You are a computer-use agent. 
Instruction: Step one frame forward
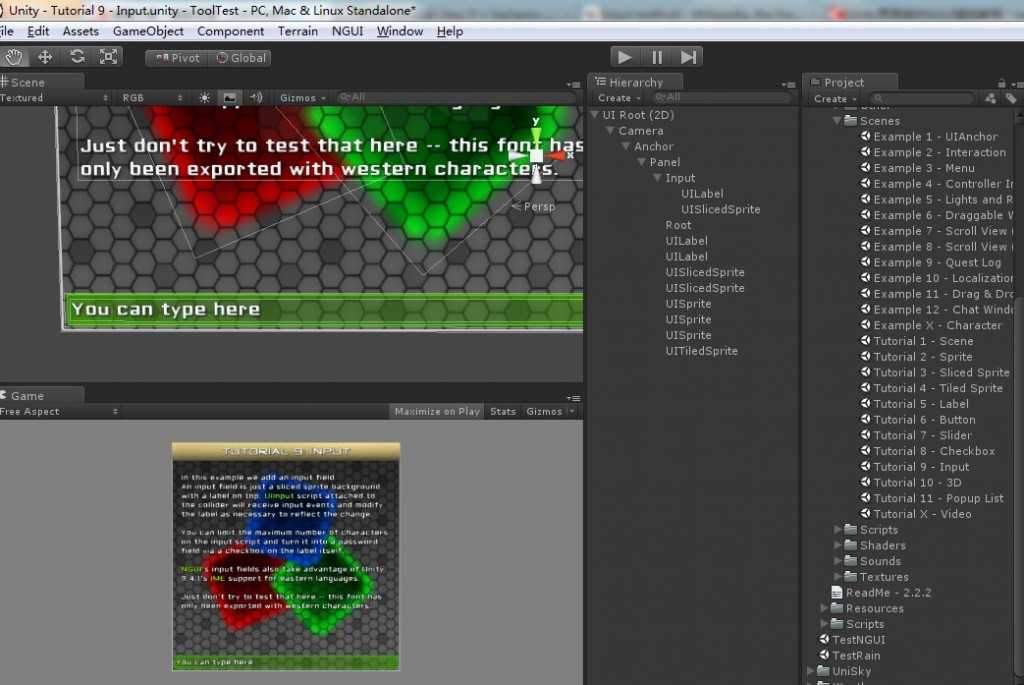point(688,57)
